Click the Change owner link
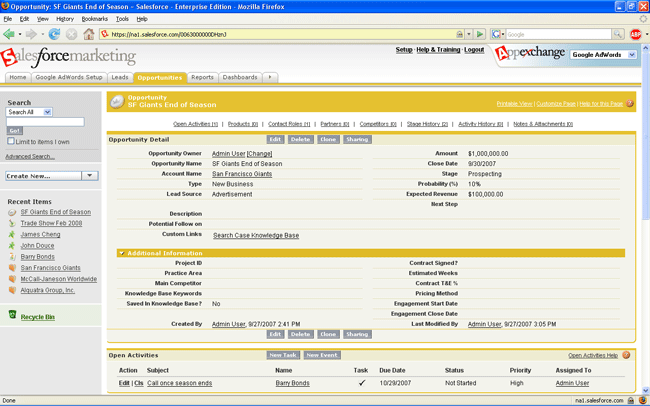650x406 pixels. pyautogui.click(x=260, y=153)
